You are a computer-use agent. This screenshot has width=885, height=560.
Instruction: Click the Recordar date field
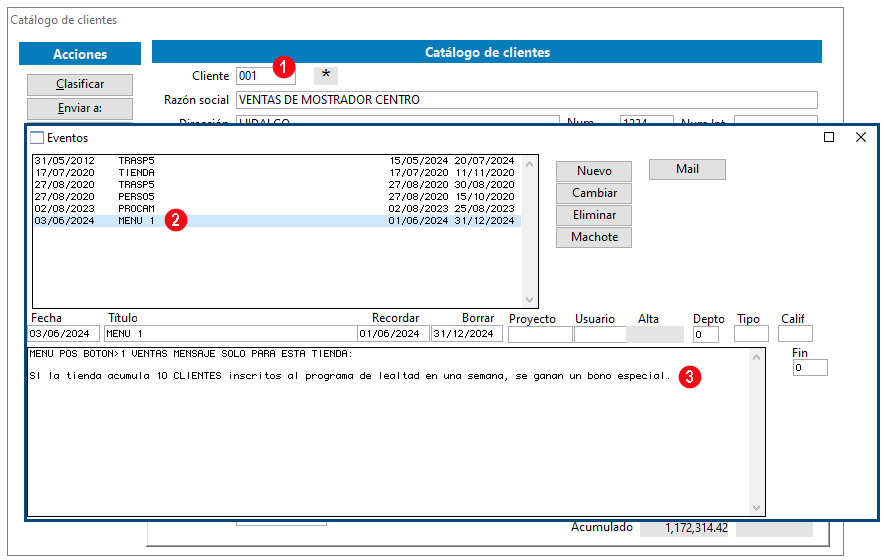click(393, 334)
